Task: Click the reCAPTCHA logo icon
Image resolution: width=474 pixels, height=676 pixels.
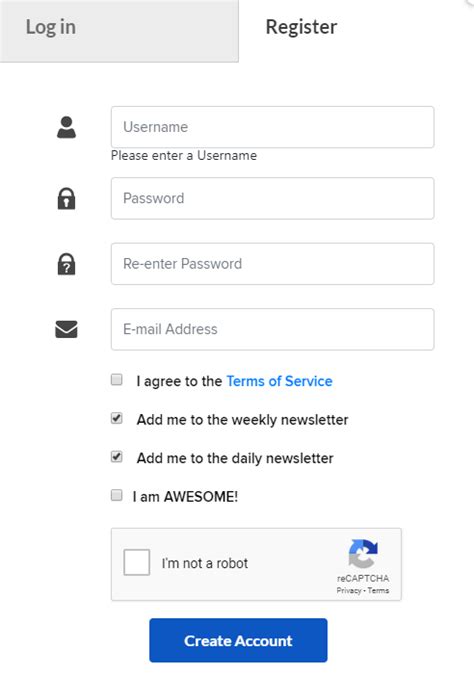Action: point(363,554)
